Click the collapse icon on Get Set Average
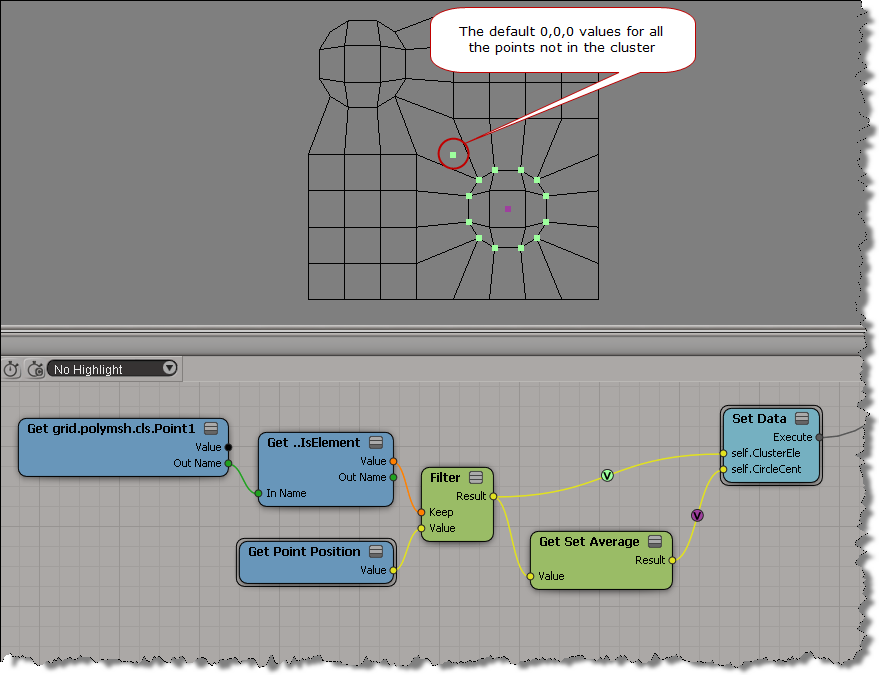This screenshot has height=675, width=879. coord(656,541)
